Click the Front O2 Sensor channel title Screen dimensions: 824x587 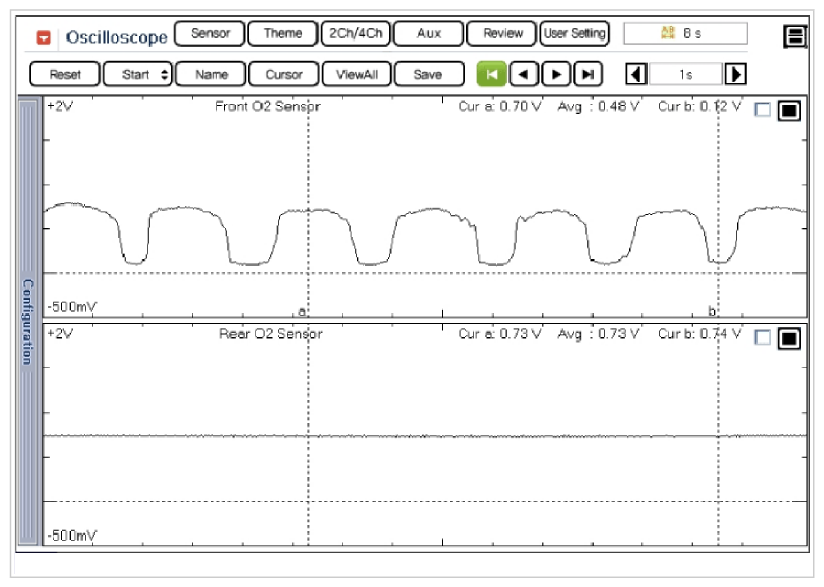coord(267,107)
